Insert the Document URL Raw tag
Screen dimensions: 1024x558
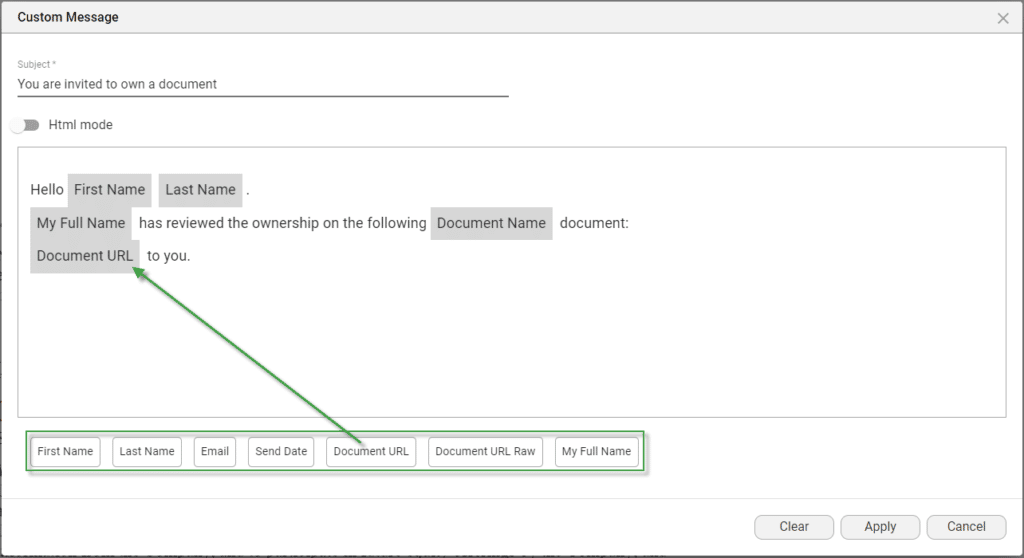coord(485,451)
